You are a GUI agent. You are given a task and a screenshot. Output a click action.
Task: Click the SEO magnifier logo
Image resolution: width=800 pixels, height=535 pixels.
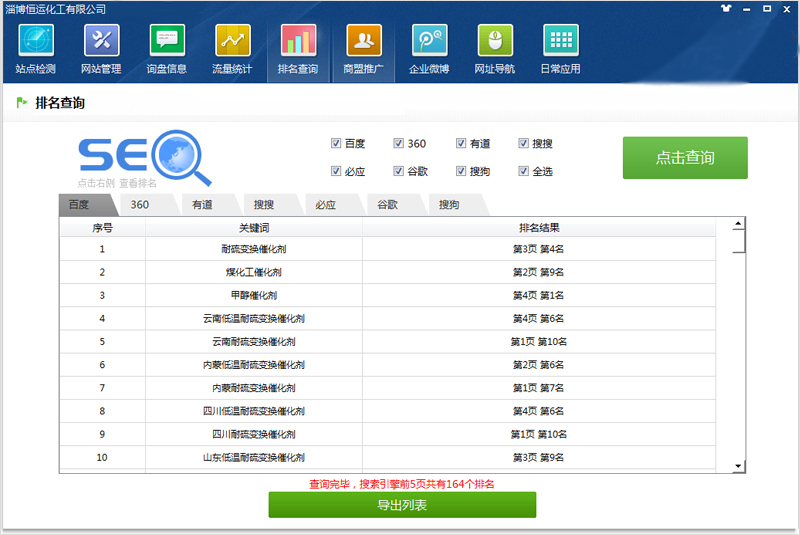(x=145, y=157)
